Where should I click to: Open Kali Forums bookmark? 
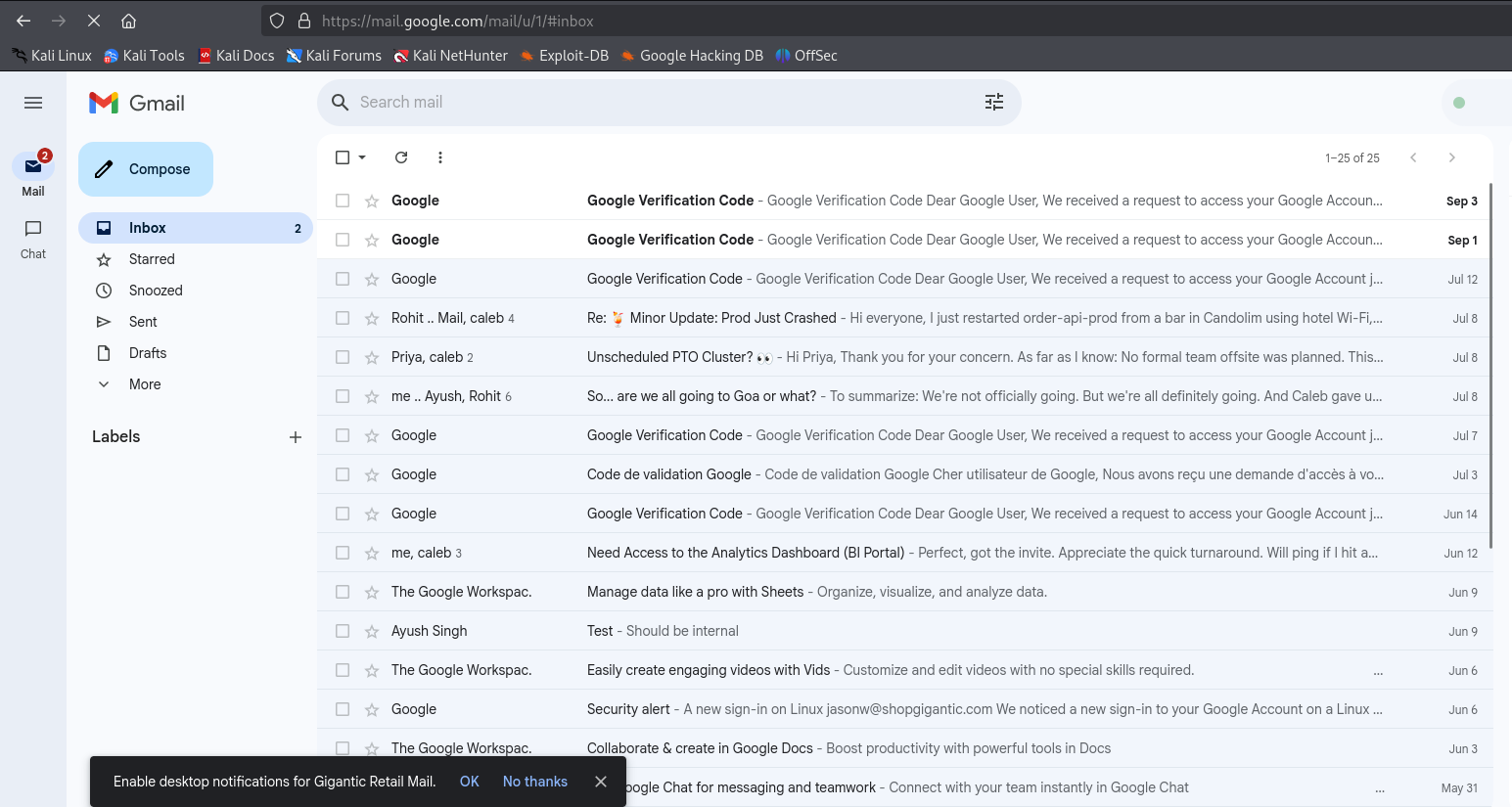[334, 56]
